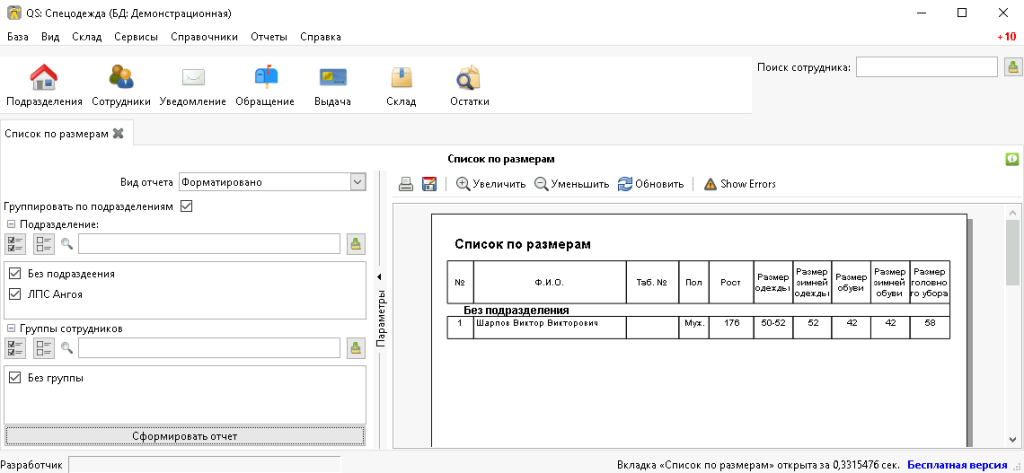Click the Поиск сотрудника input field
Screen dimensions: 1024x473
point(926,67)
